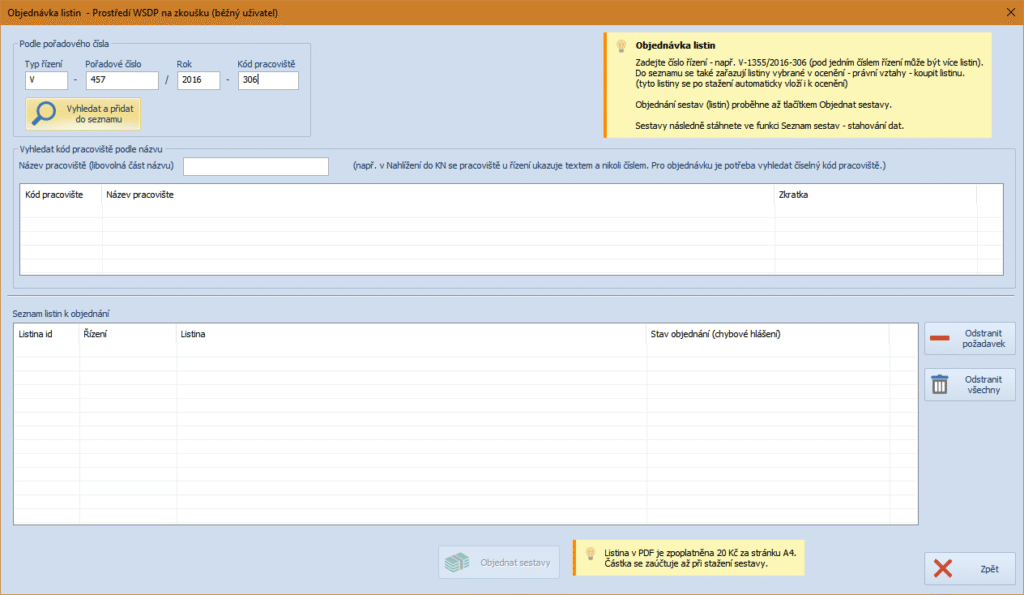The image size is (1024, 595).
Task: Click the Seznam listin k objednání label
Action: coord(61,314)
